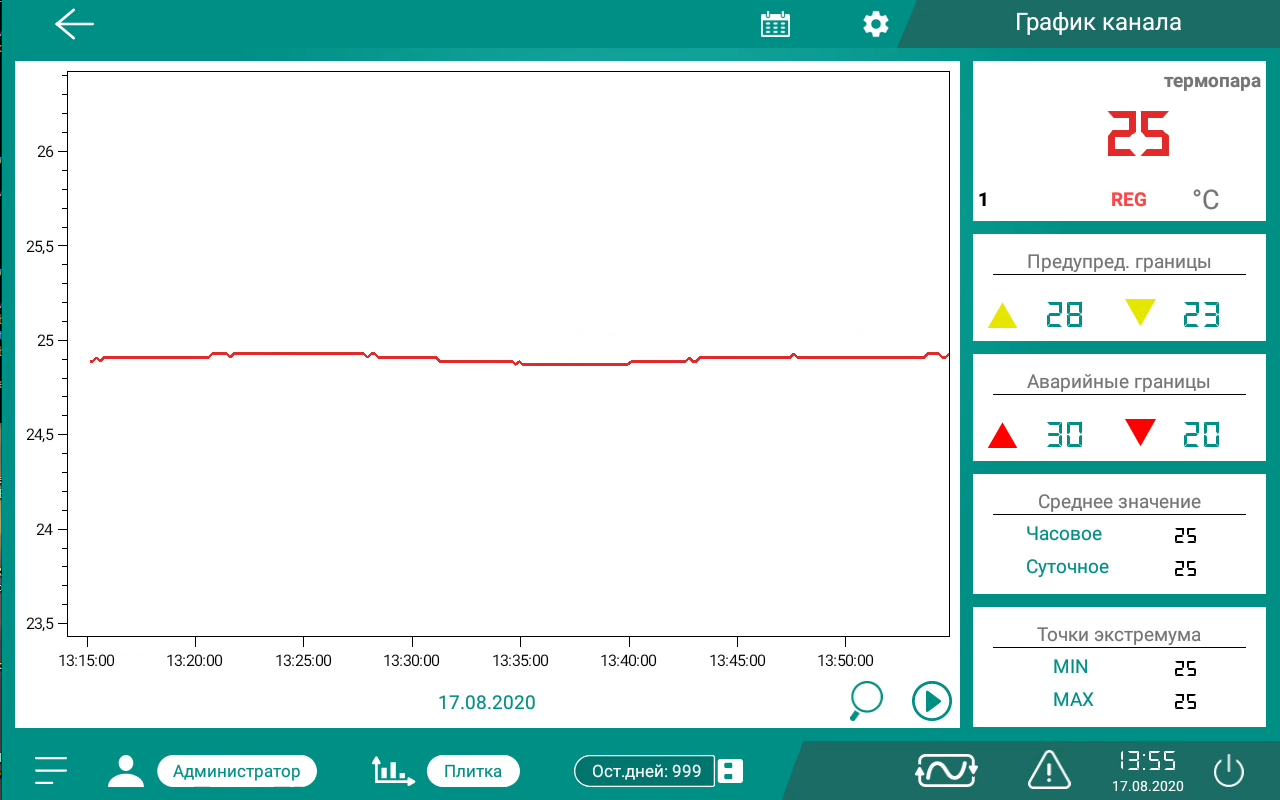
Task: Click the magnifier zoom icon under the chart
Action: tap(864, 700)
